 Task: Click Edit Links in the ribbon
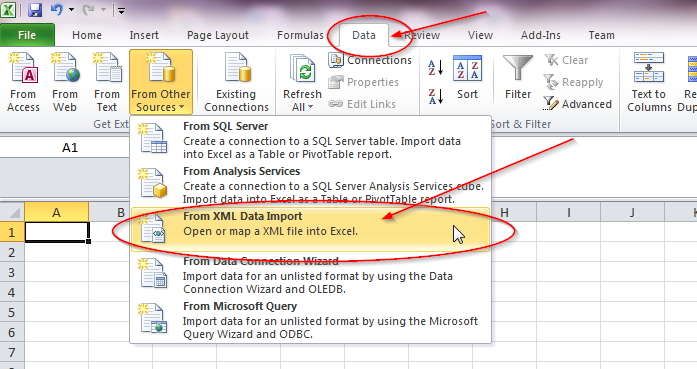click(x=362, y=104)
